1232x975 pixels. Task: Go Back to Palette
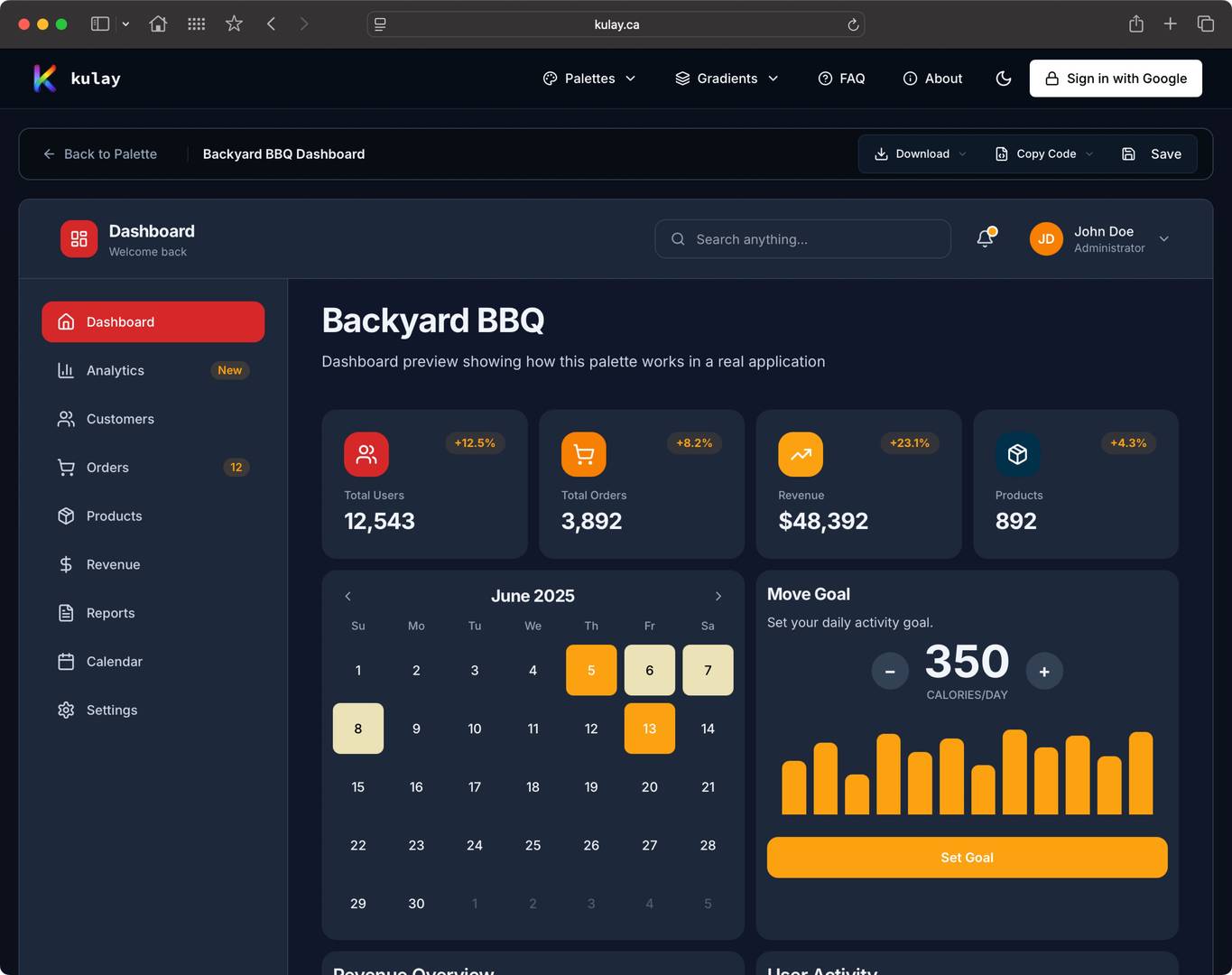100,154
